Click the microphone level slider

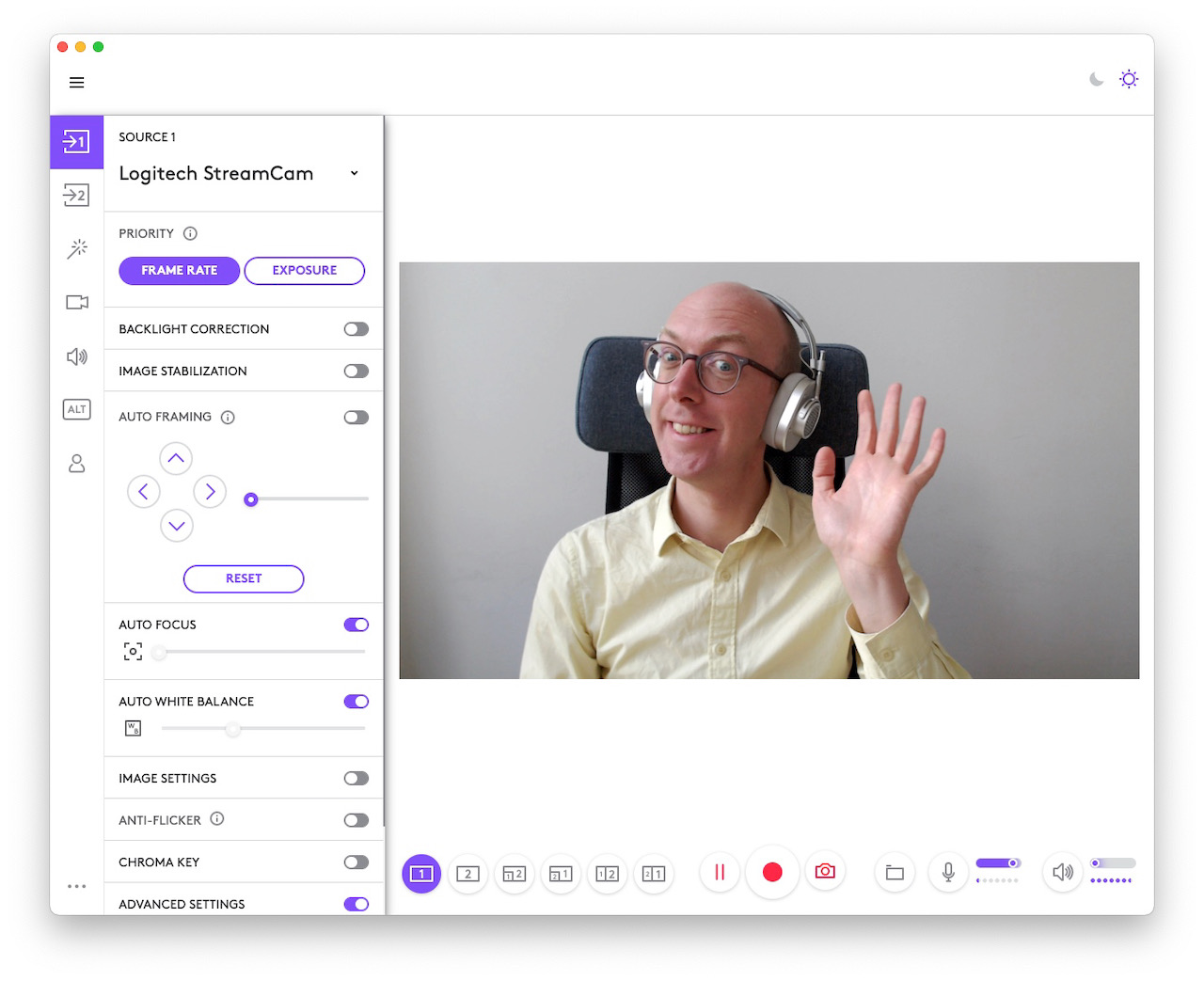998,863
